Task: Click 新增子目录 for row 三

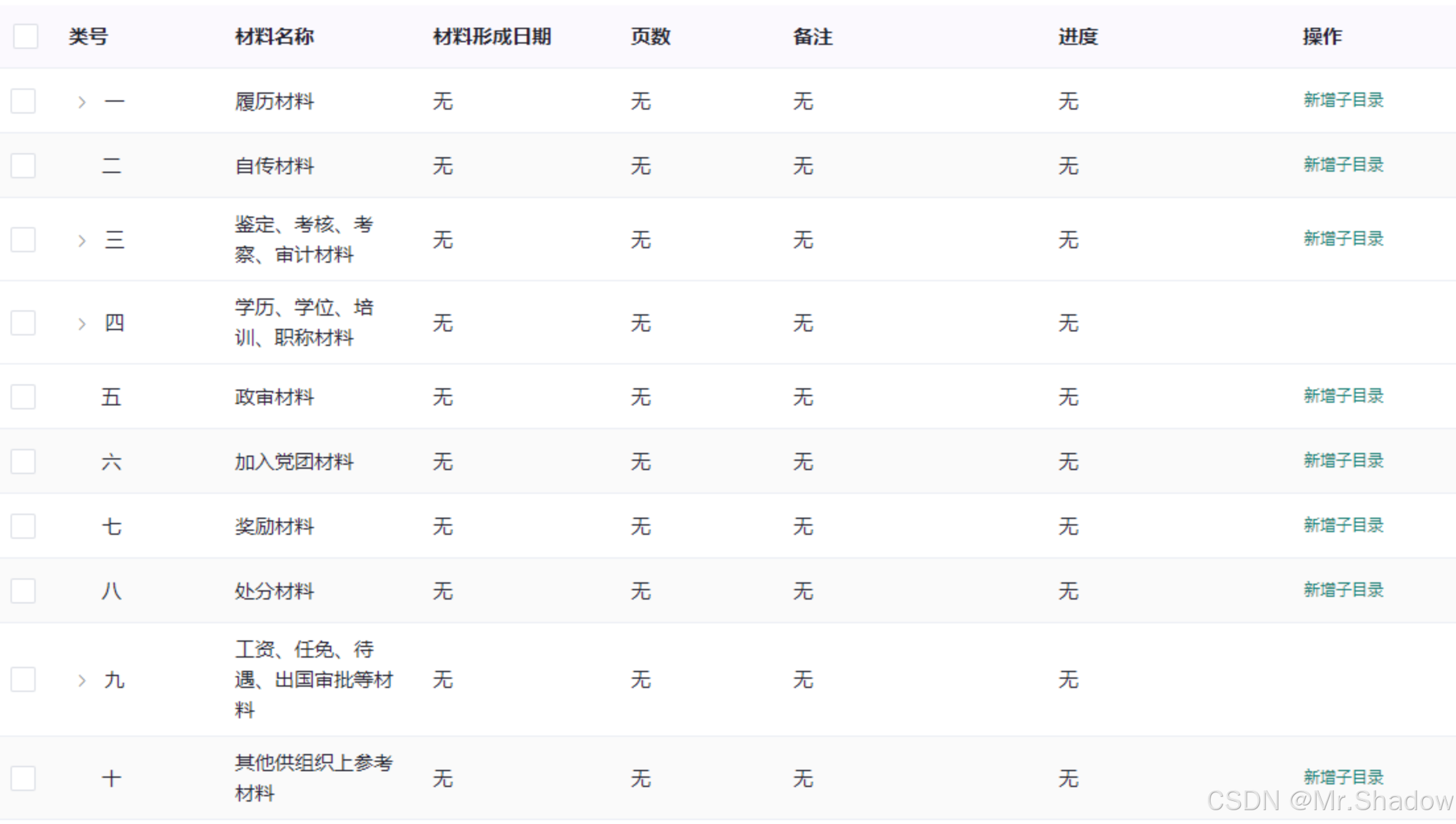Action: 1343,239
